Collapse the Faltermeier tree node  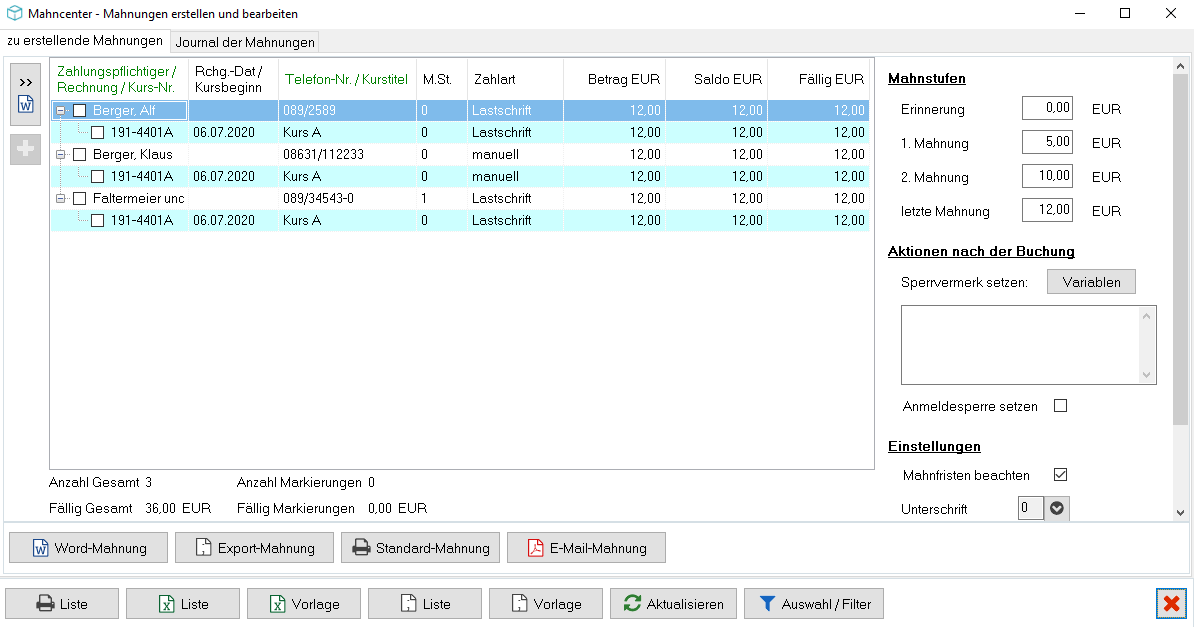tap(61, 199)
